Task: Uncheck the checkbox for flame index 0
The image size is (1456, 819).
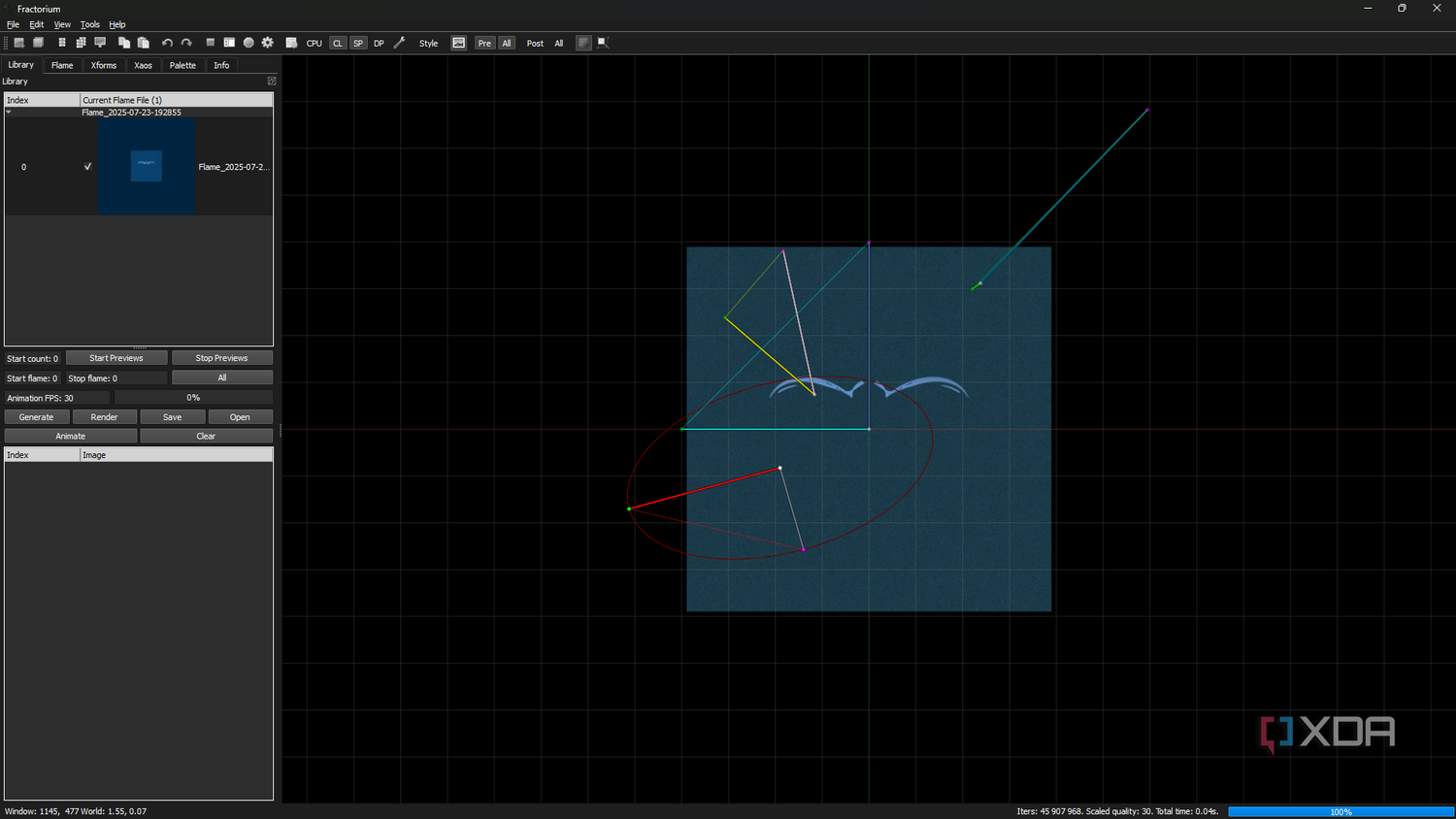Action: 87,167
